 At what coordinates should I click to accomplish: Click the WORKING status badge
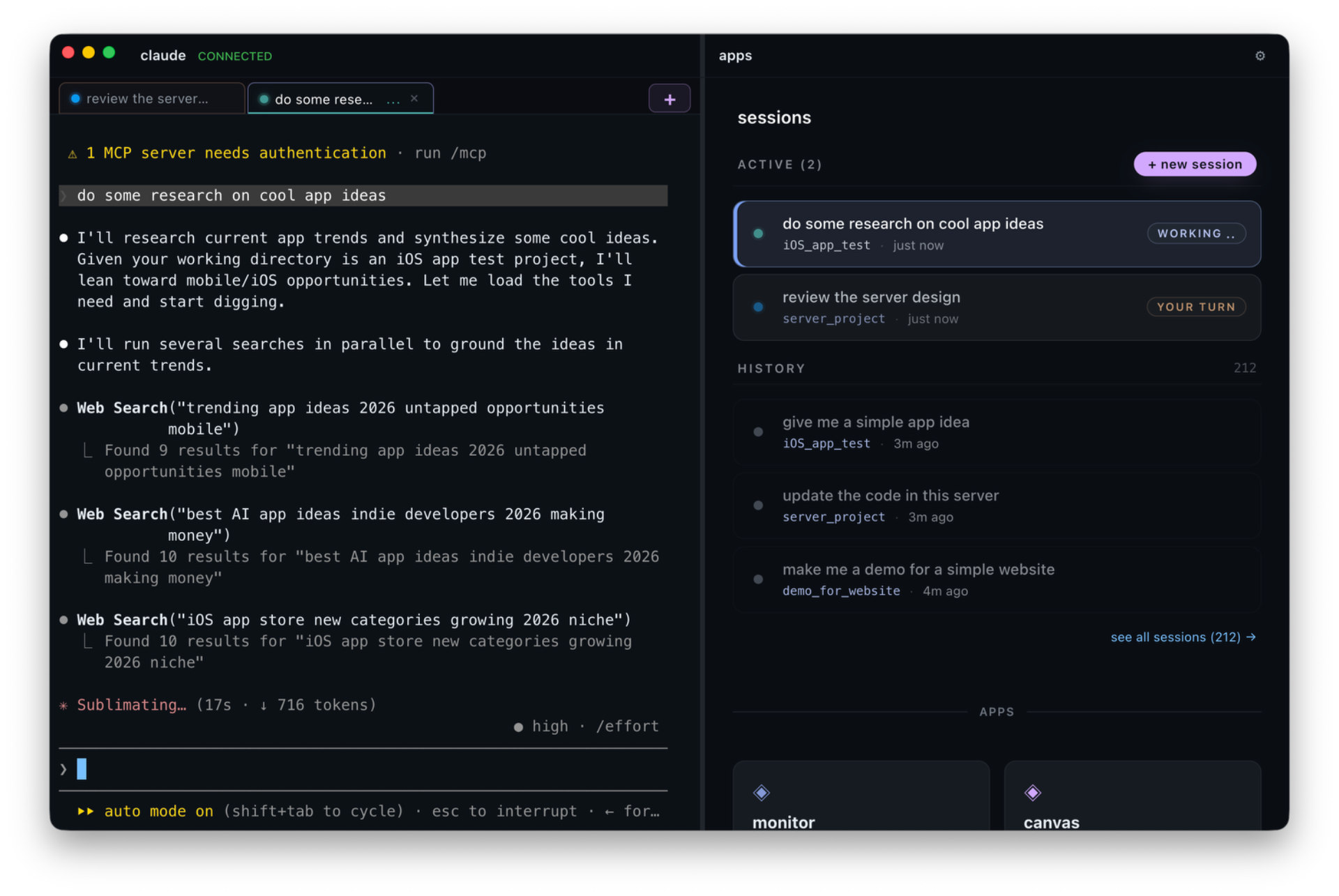(1195, 234)
